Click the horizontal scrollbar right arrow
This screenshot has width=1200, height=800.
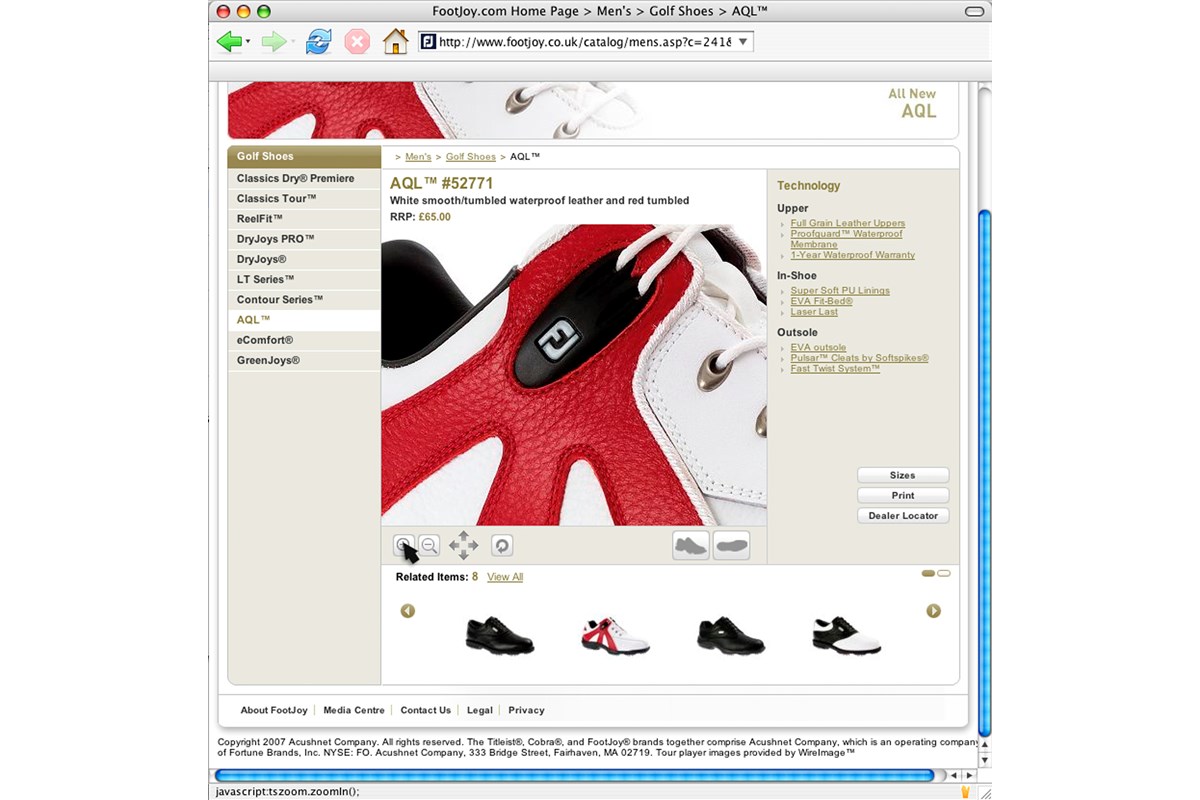coord(969,775)
